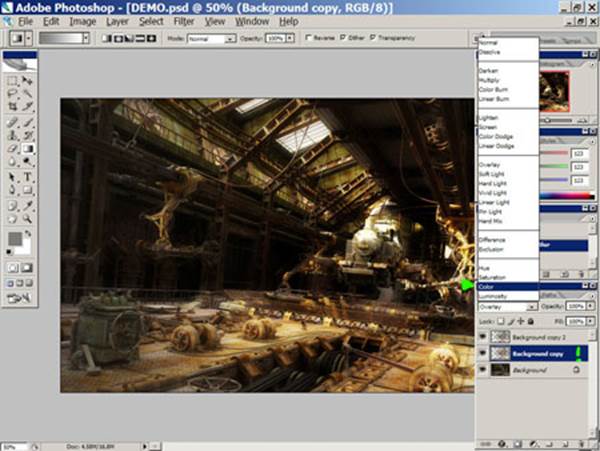Click the green channel slider
The height and width of the screenshot is (451, 600).
click(554, 166)
